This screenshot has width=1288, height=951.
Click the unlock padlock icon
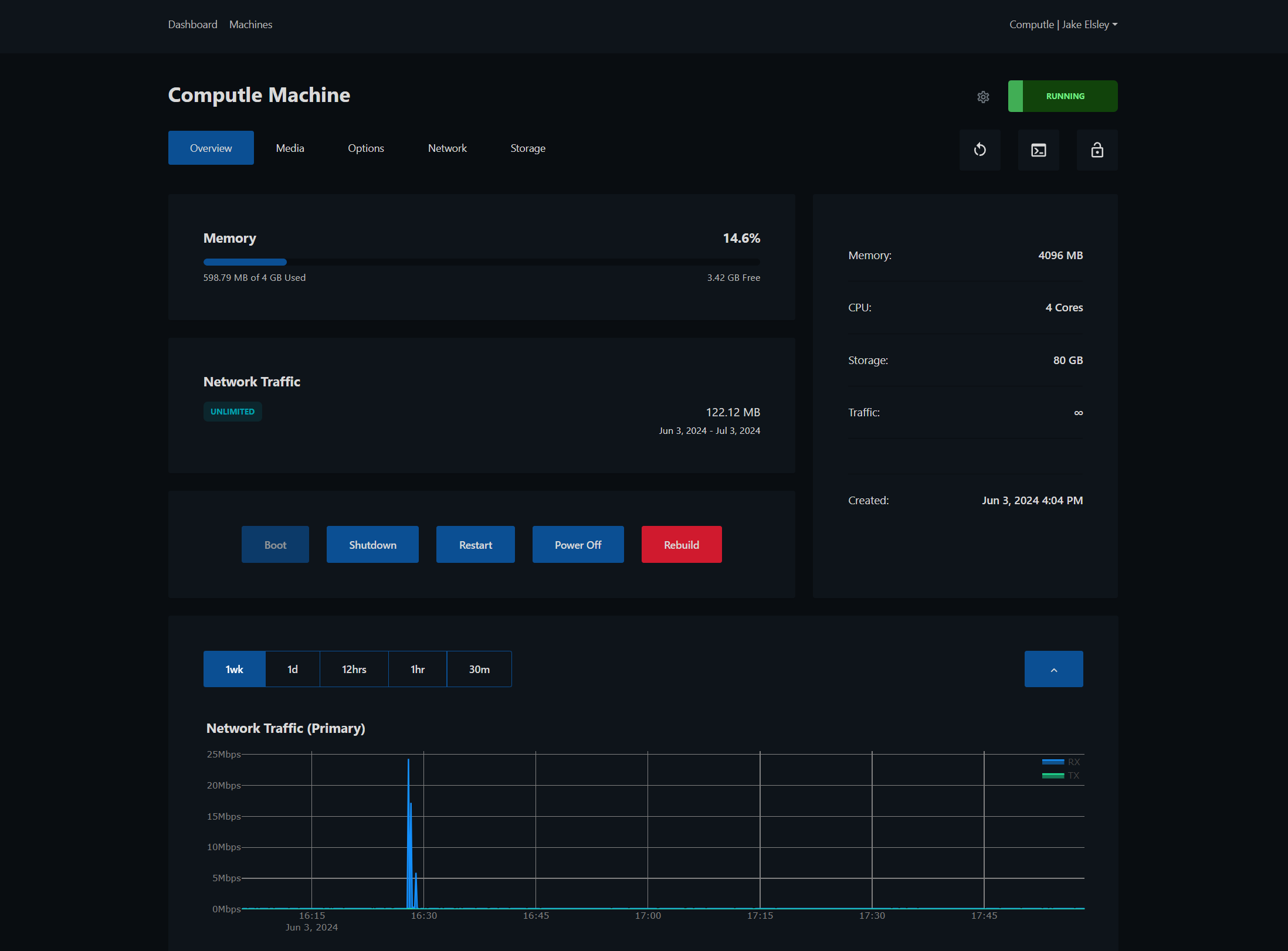point(1097,150)
